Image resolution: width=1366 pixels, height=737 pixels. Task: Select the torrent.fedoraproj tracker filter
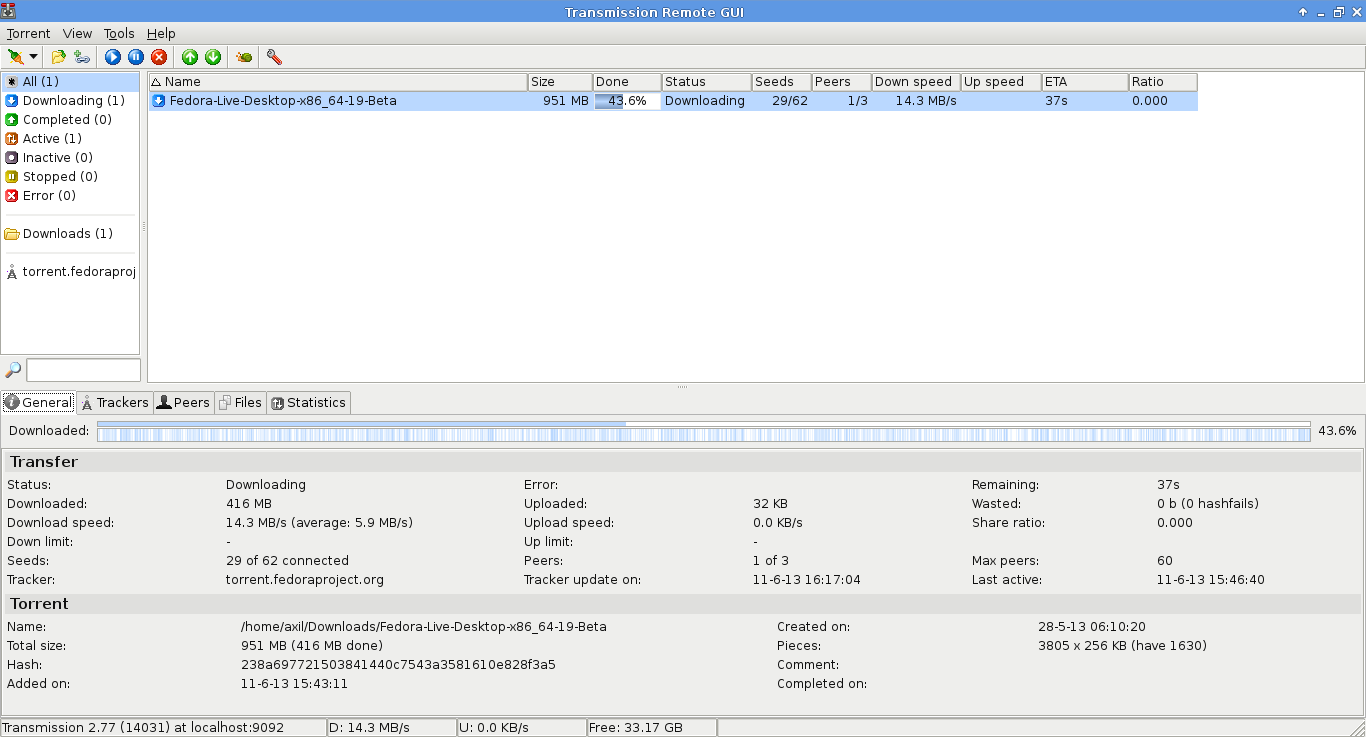click(x=70, y=272)
